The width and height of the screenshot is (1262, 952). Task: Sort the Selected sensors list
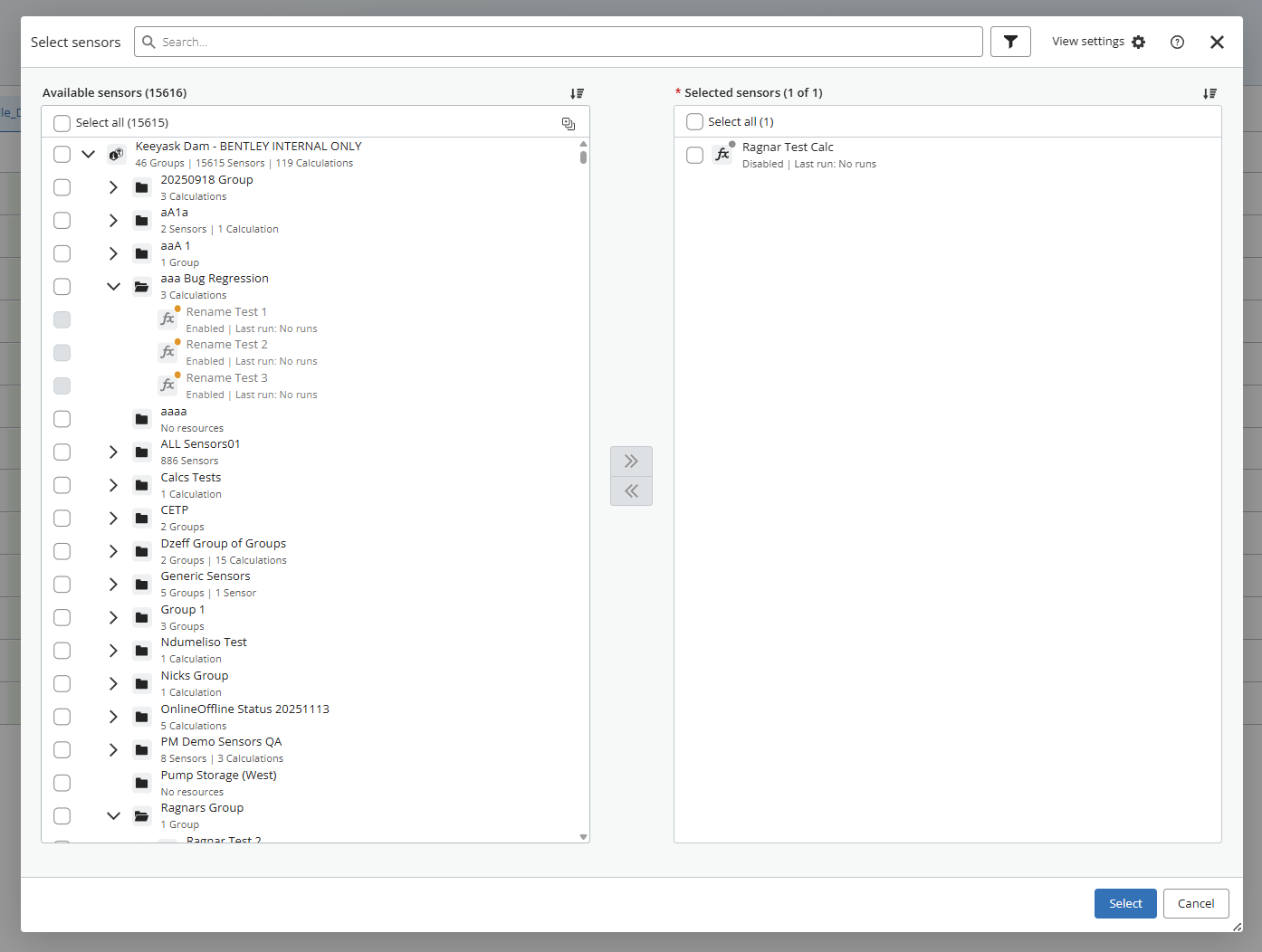click(x=1209, y=93)
